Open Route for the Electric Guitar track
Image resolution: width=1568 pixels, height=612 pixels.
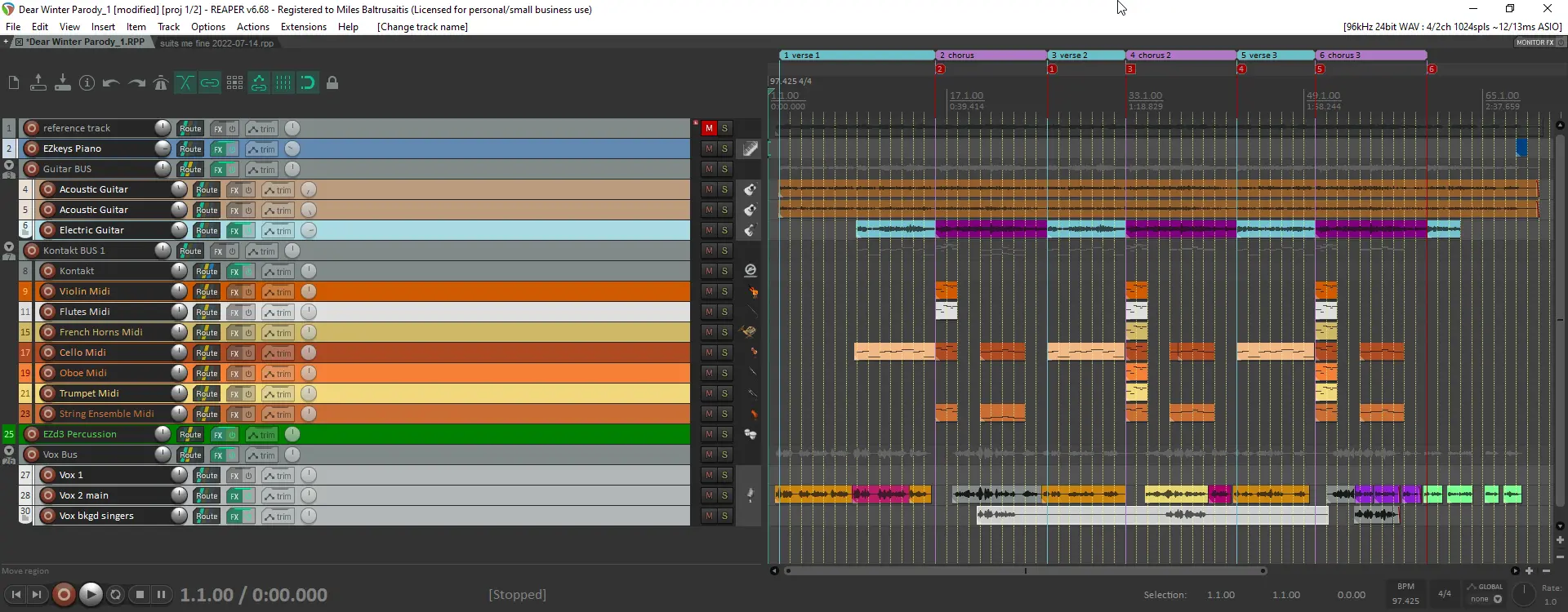coord(207,231)
